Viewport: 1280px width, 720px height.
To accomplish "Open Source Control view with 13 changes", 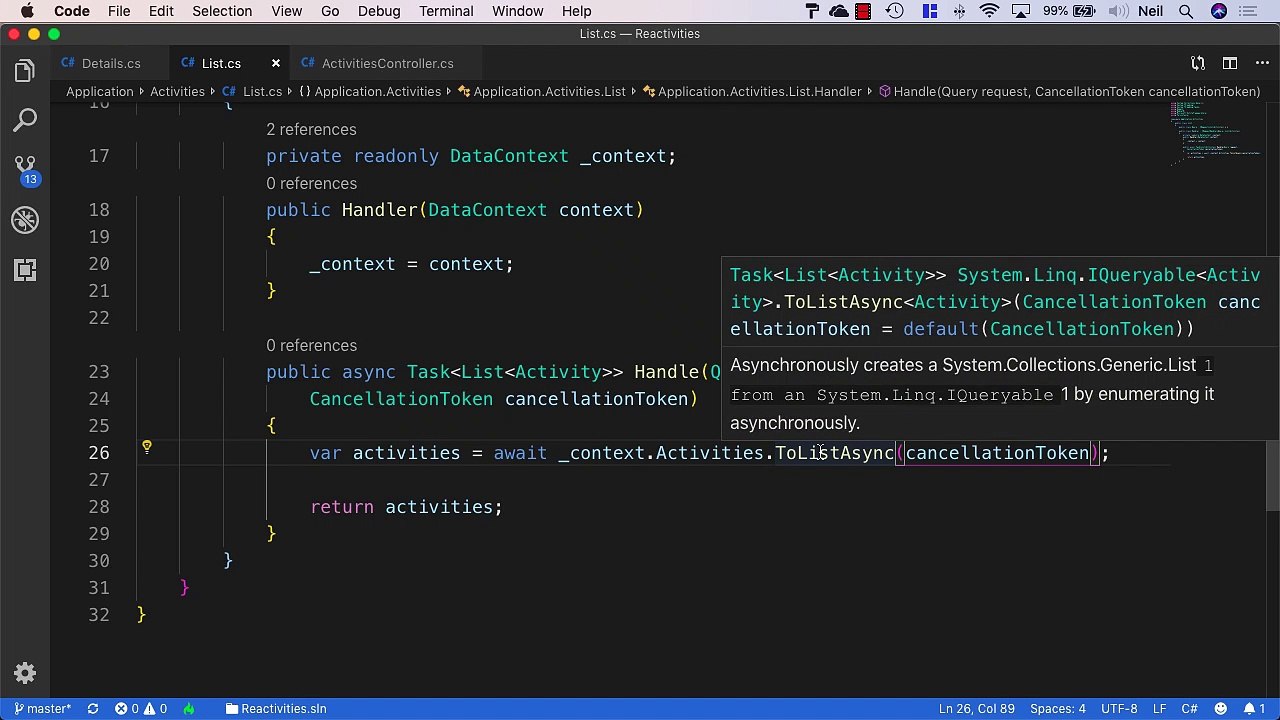I will point(25,170).
